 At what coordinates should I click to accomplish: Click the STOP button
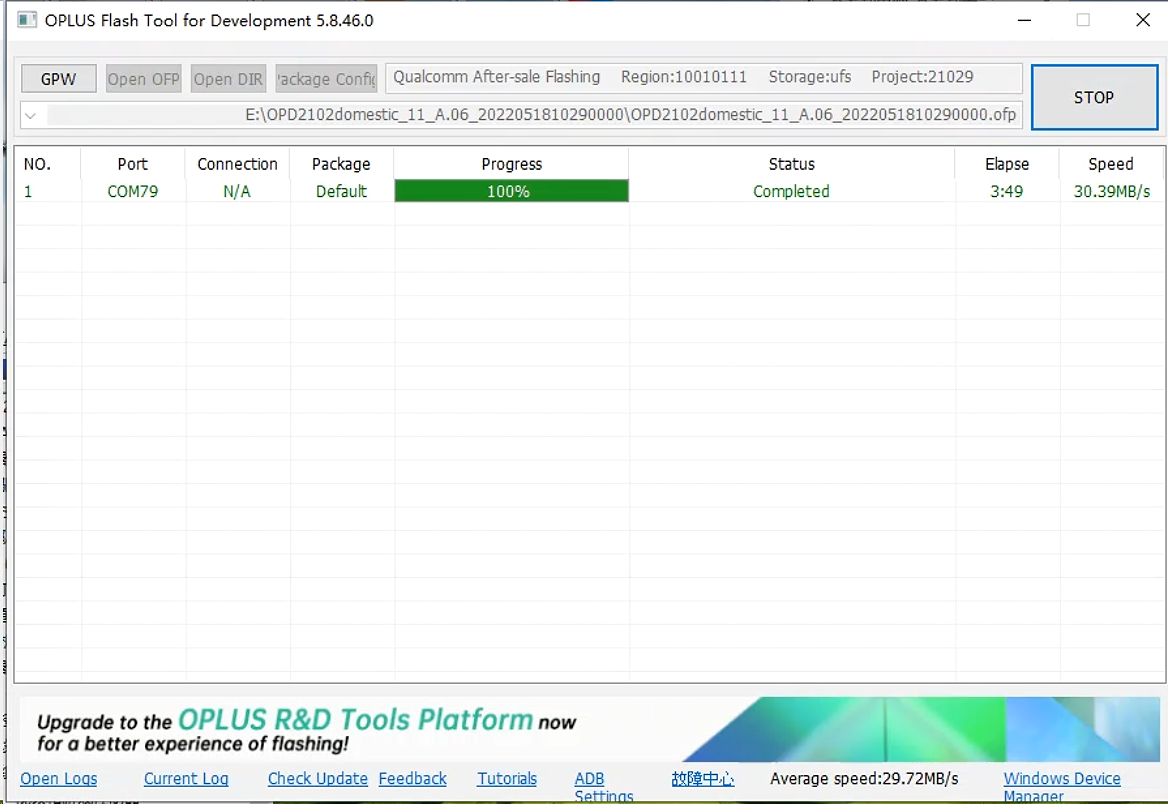1094,98
